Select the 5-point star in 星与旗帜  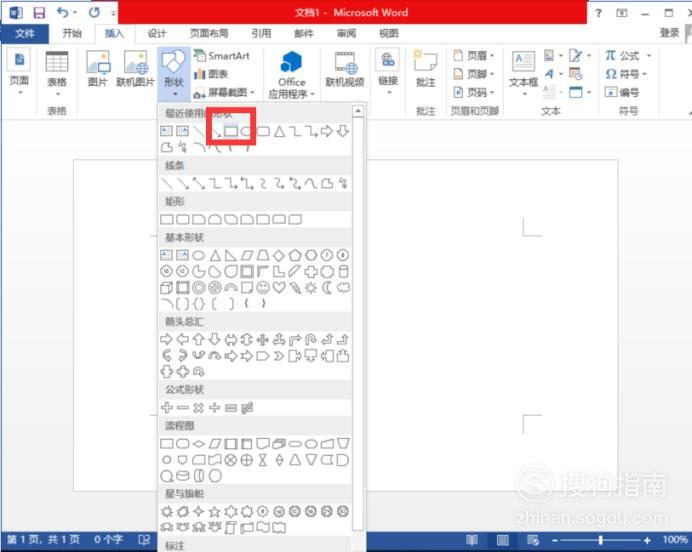(x=214, y=511)
